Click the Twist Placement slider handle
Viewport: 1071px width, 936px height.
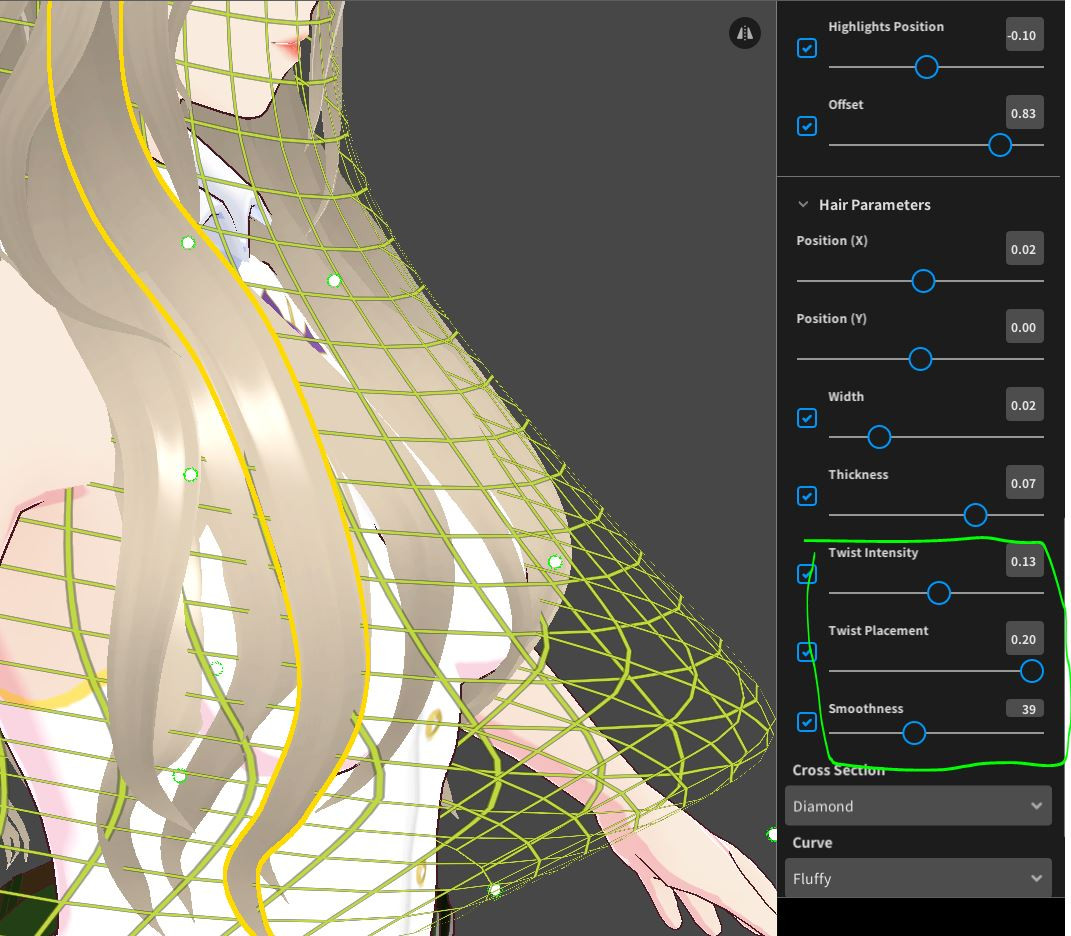[x=1031, y=670]
